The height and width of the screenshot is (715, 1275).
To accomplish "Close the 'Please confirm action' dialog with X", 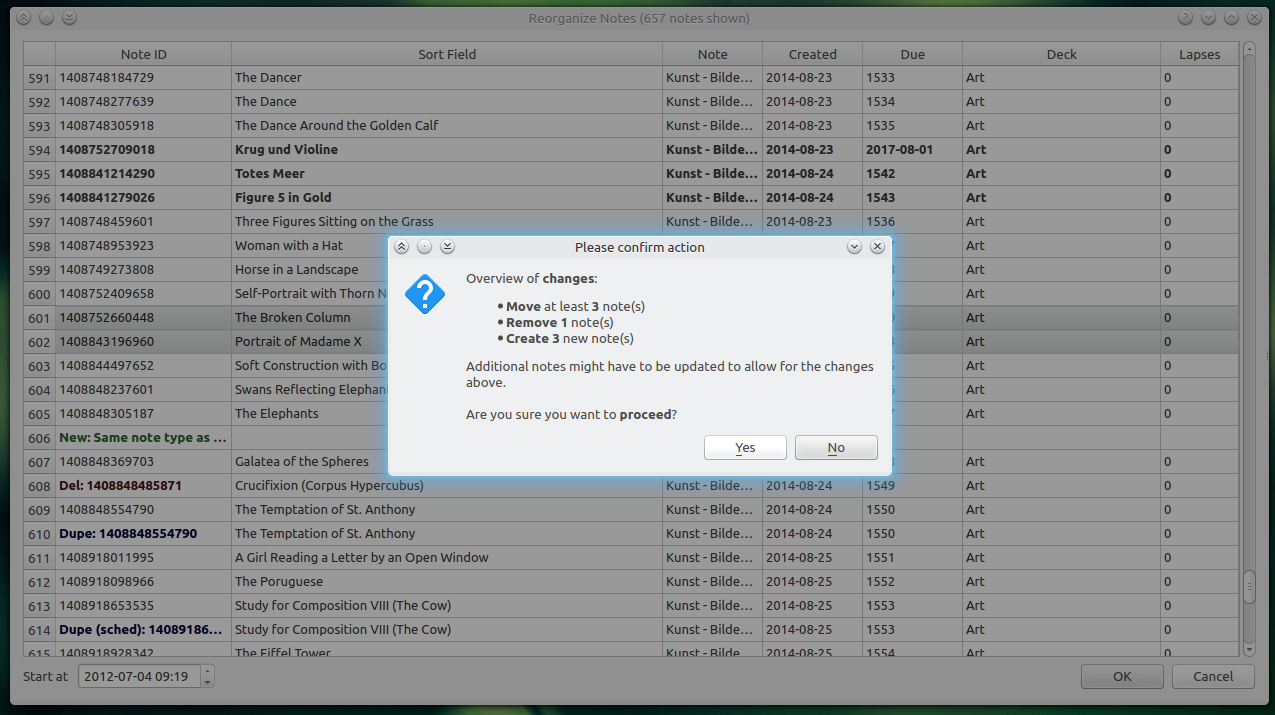I will (x=877, y=247).
